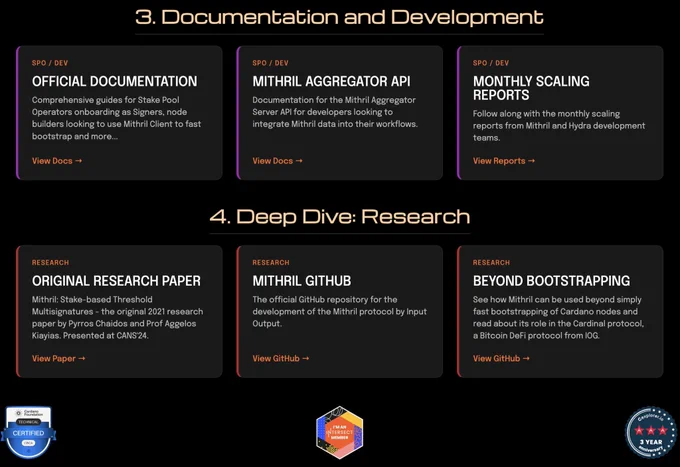680x467 pixels.
Task: Select the Beyond Bootstrapping card title
Action: [551, 281]
